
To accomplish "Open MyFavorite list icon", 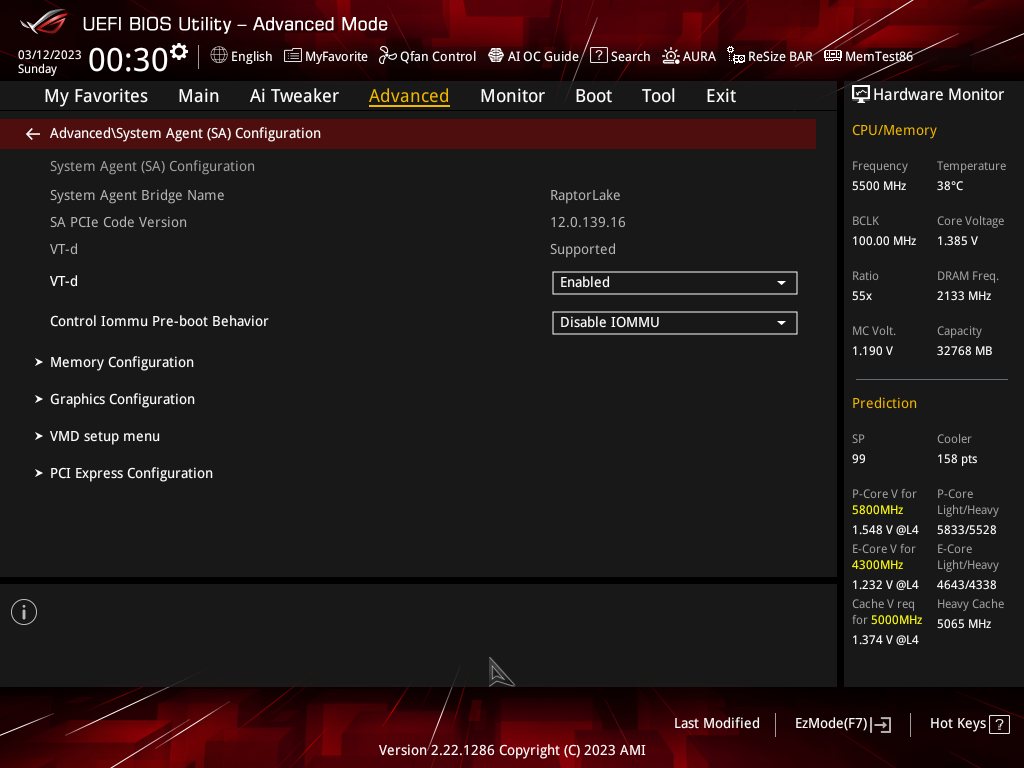I will click(293, 56).
